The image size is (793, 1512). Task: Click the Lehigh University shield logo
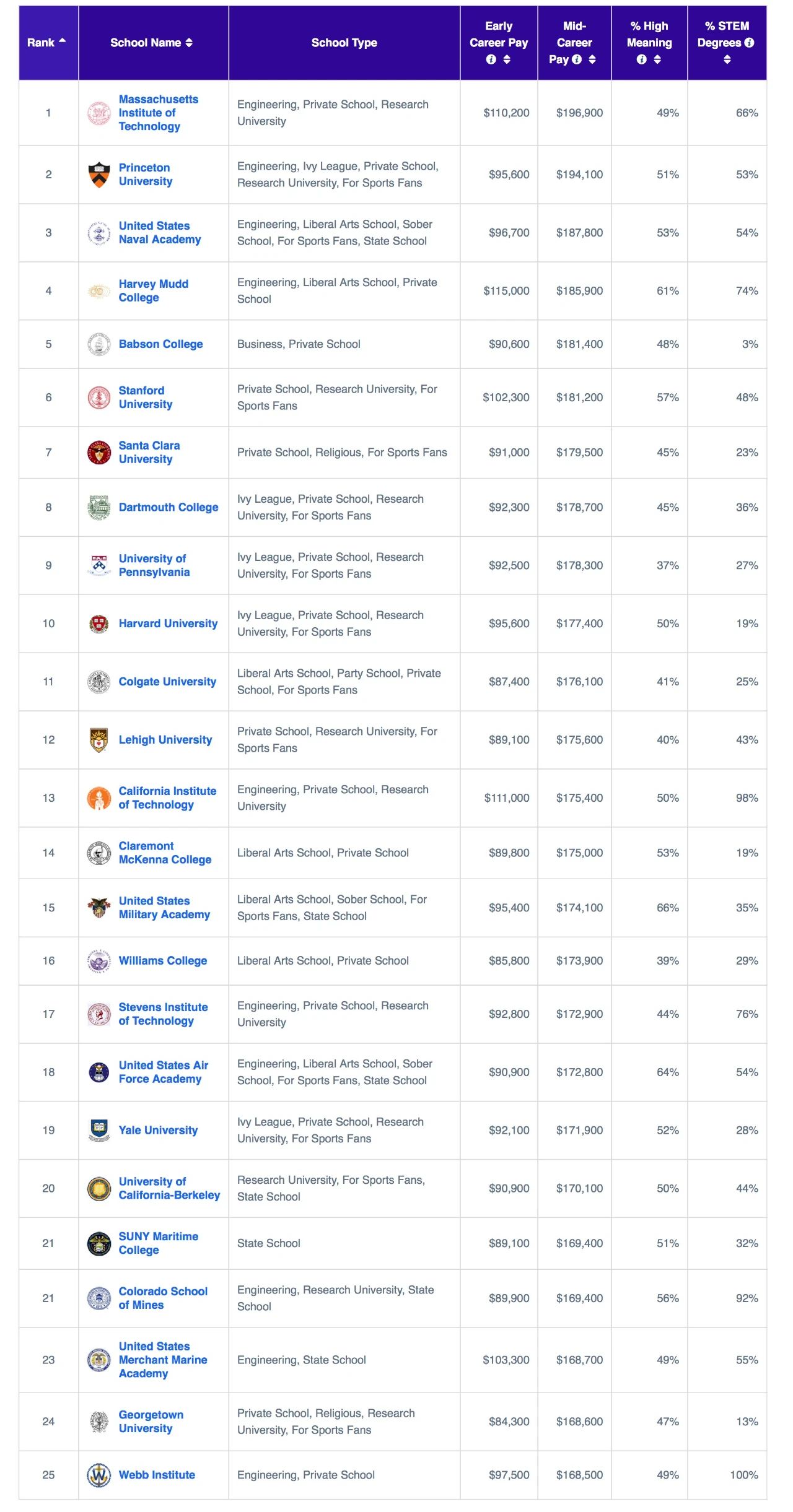click(x=99, y=740)
